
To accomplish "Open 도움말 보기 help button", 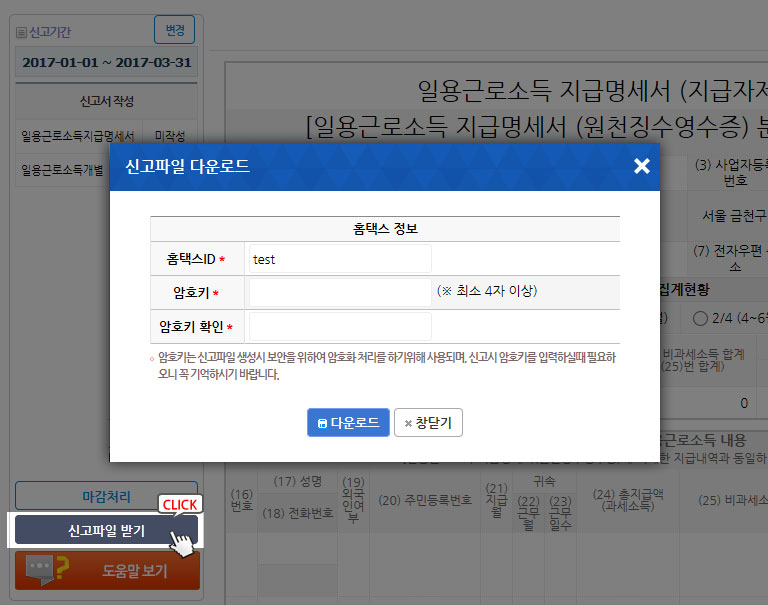I will click(x=107, y=570).
